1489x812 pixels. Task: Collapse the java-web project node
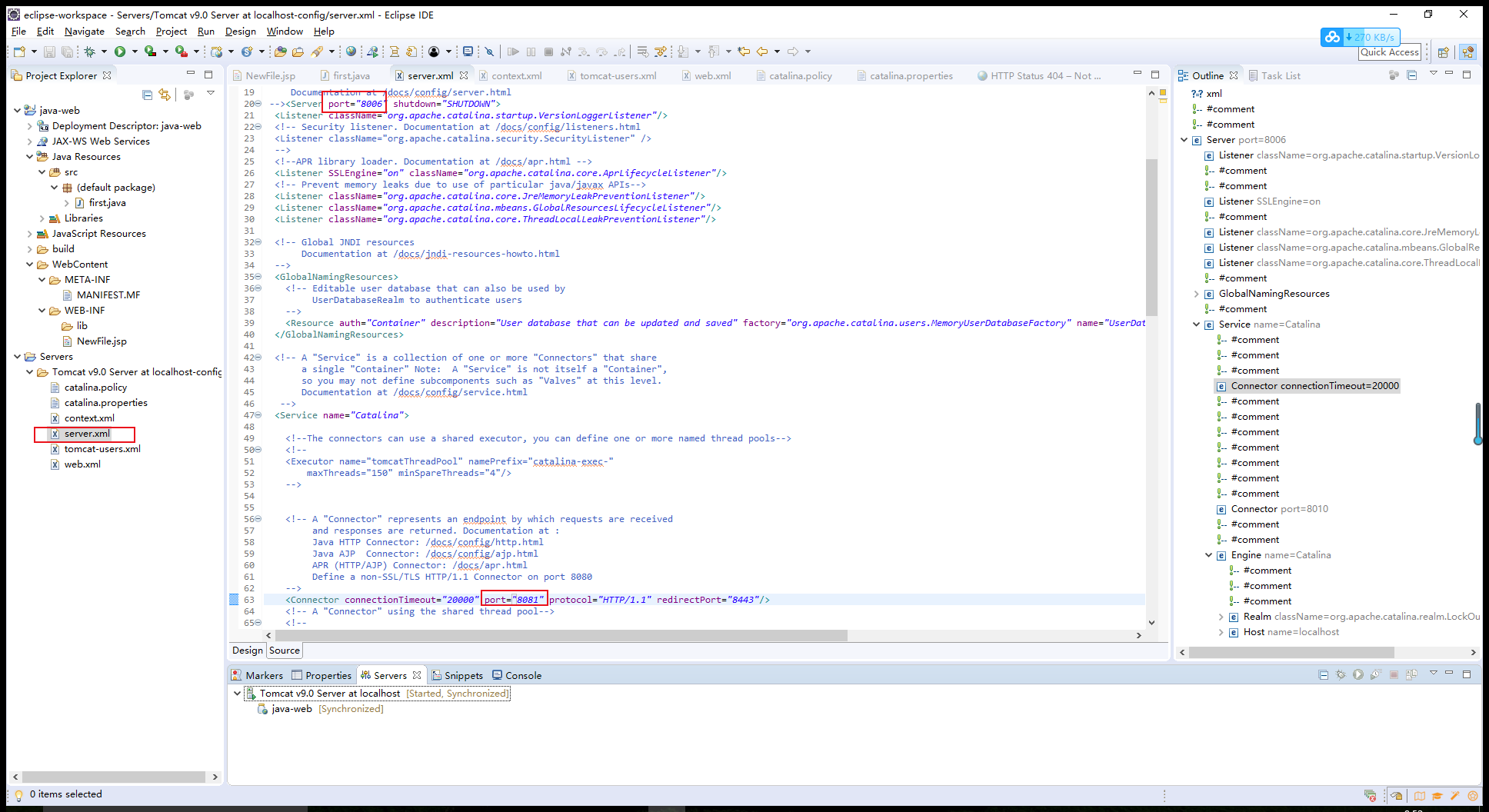pos(18,110)
